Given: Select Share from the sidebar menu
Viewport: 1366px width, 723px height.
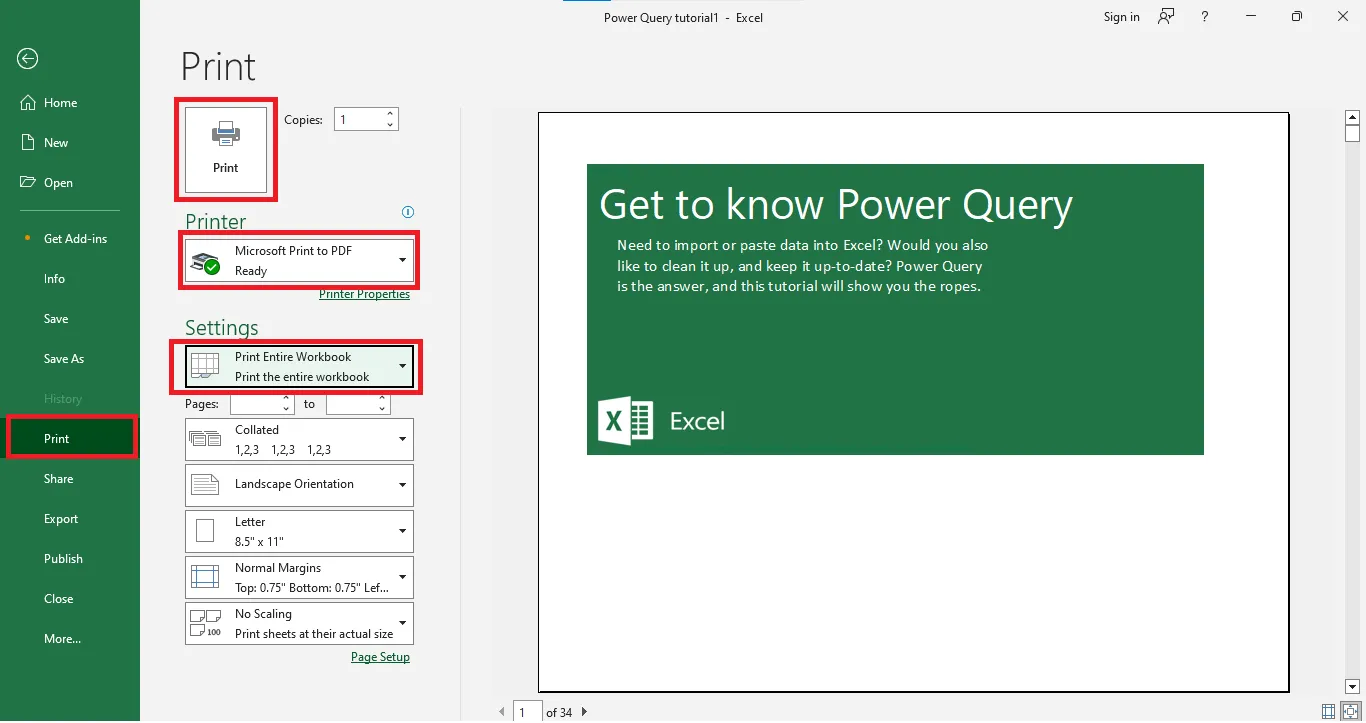Looking at the screenshot, I should [x=57, y=478].
